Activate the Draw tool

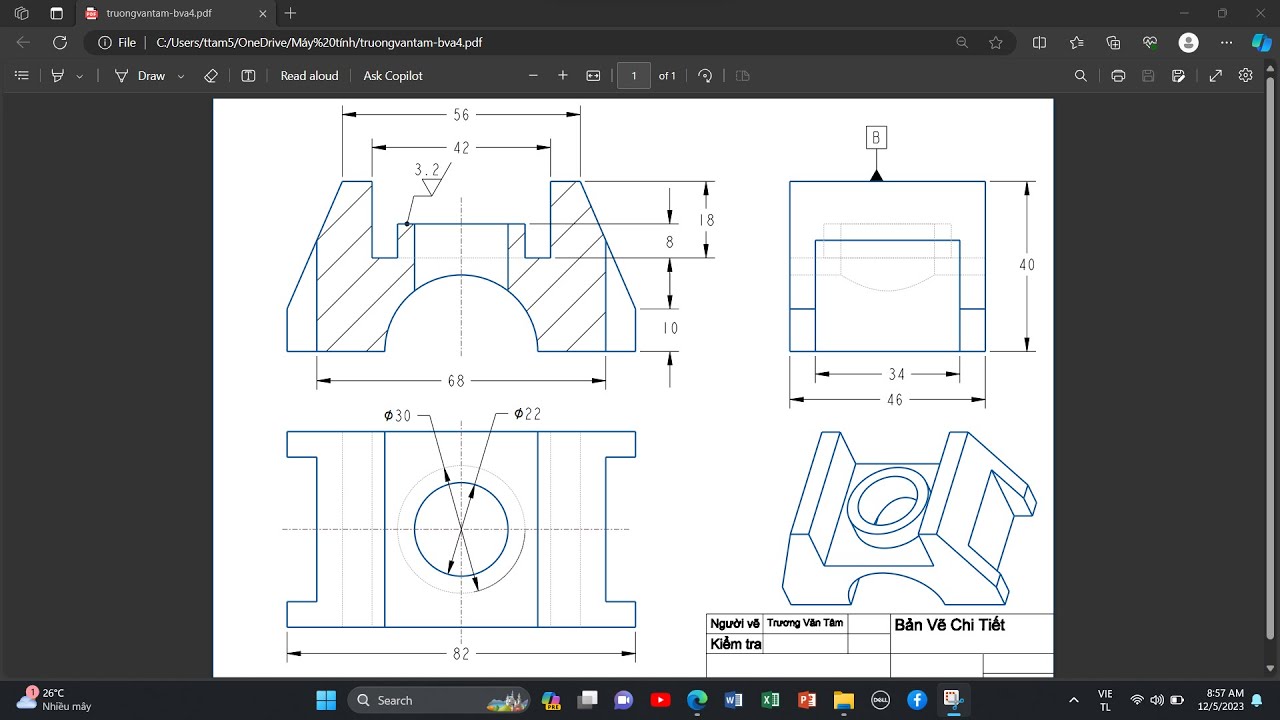140,76
